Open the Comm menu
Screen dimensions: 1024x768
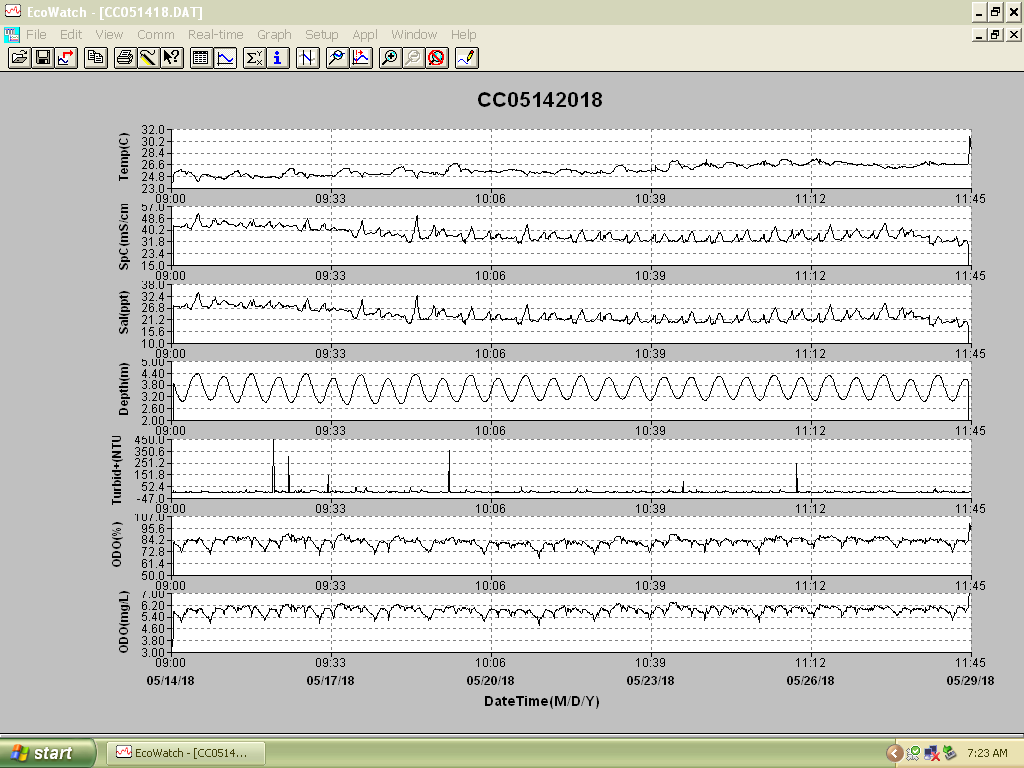[x=155, y=35]
